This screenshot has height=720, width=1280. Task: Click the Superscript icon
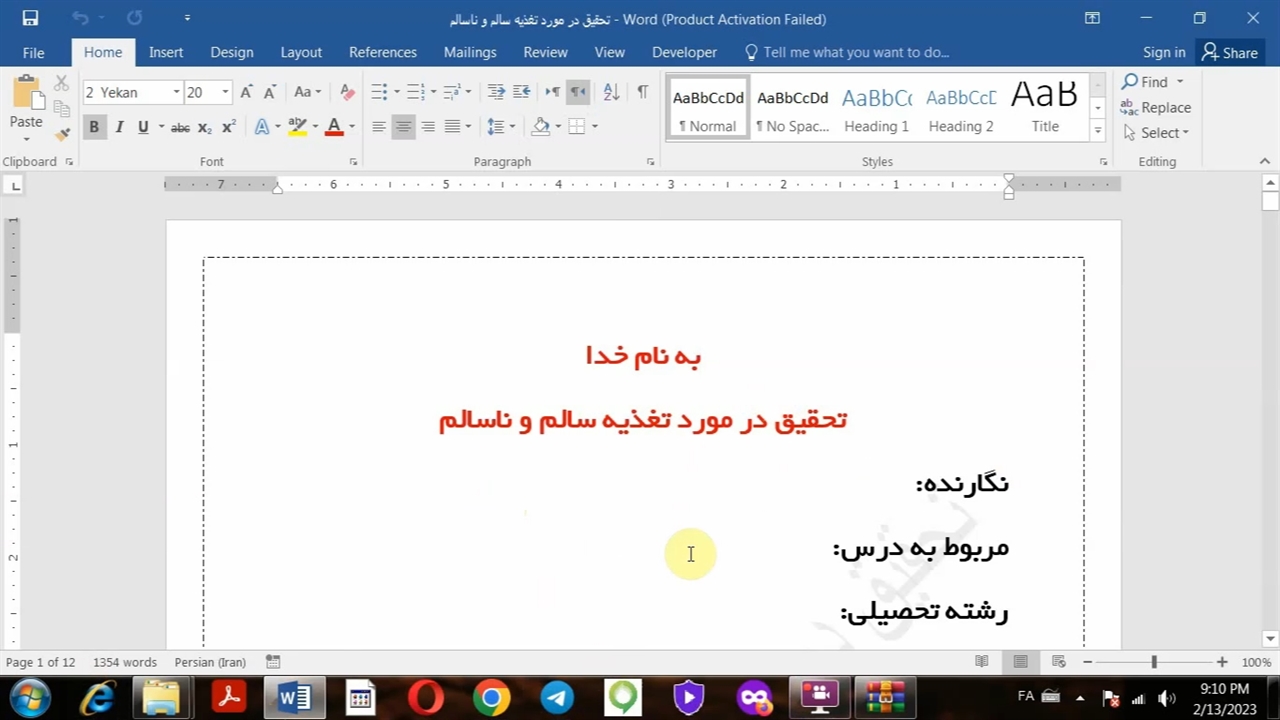click(x=229, y=127)
